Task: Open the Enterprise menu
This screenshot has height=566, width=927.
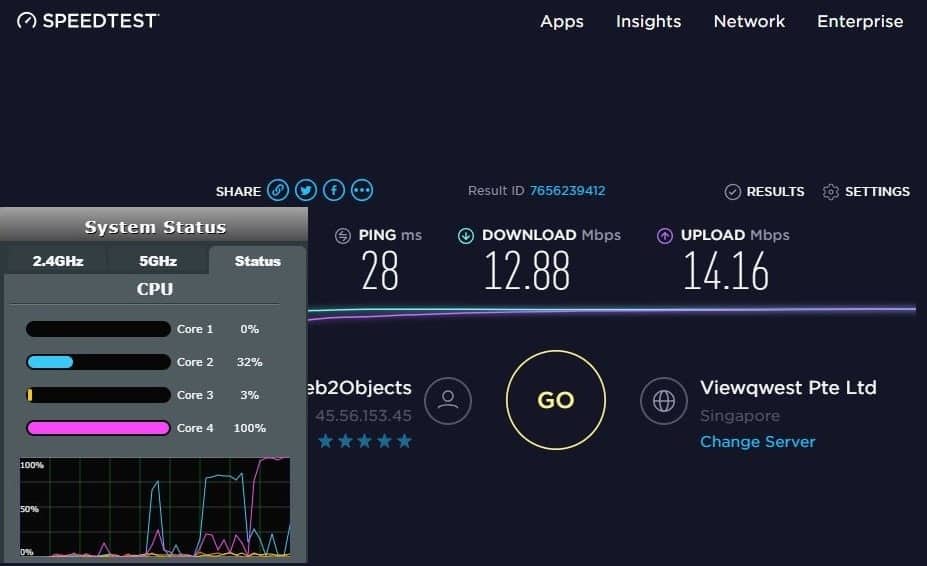Action: tap(860, 21)
